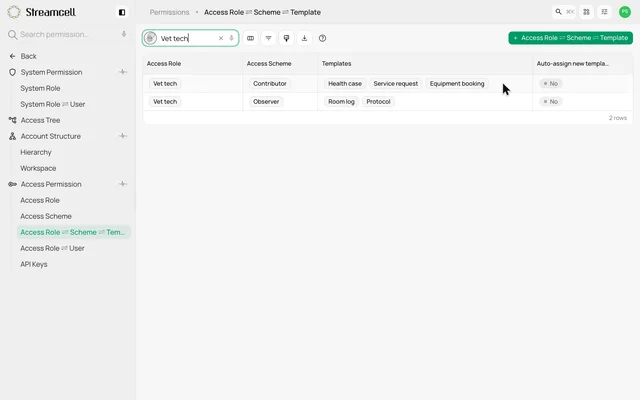Click the hierarchy icon beside Account Structure
The width and height of the screenshot is (640, 400).
[12, 136]
